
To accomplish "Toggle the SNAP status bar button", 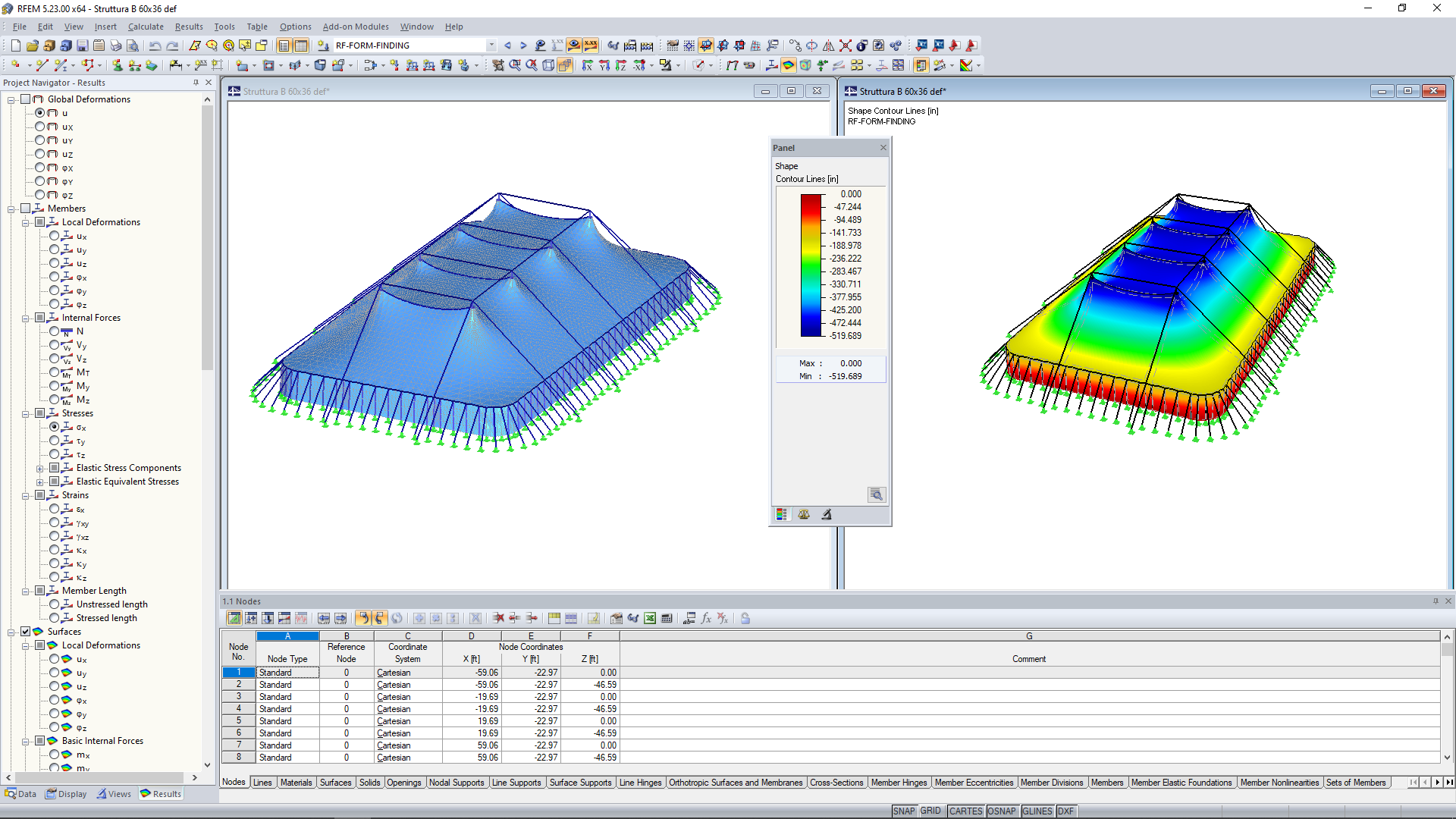I will pyautogui.click(x=903, y=811).
